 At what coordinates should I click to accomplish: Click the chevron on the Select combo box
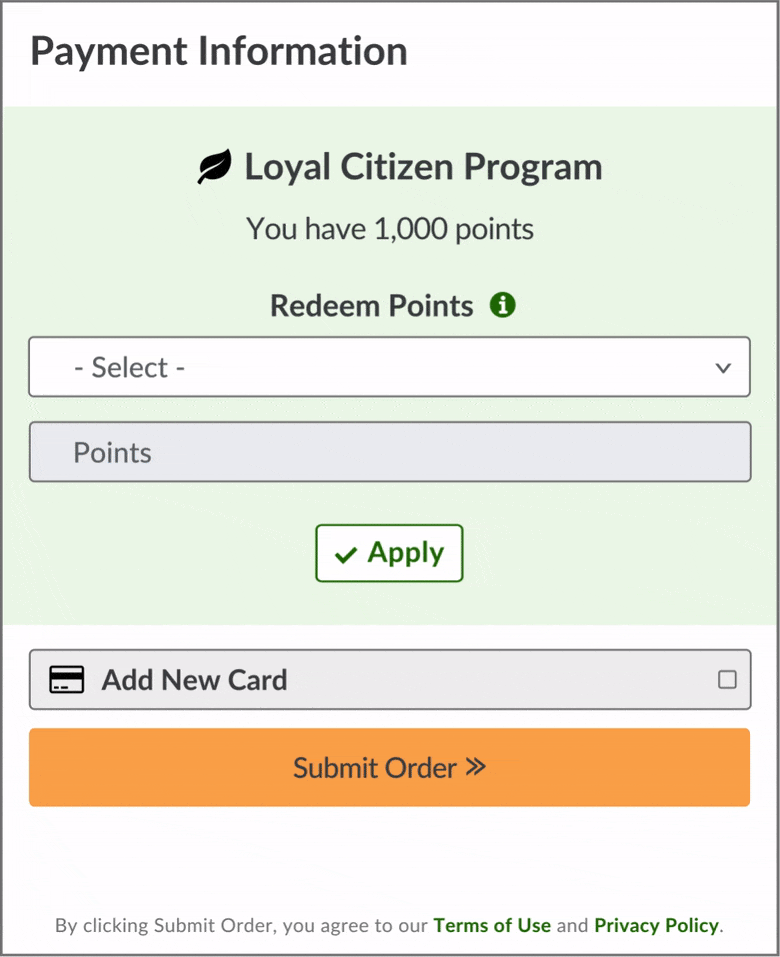coord(722,367)
